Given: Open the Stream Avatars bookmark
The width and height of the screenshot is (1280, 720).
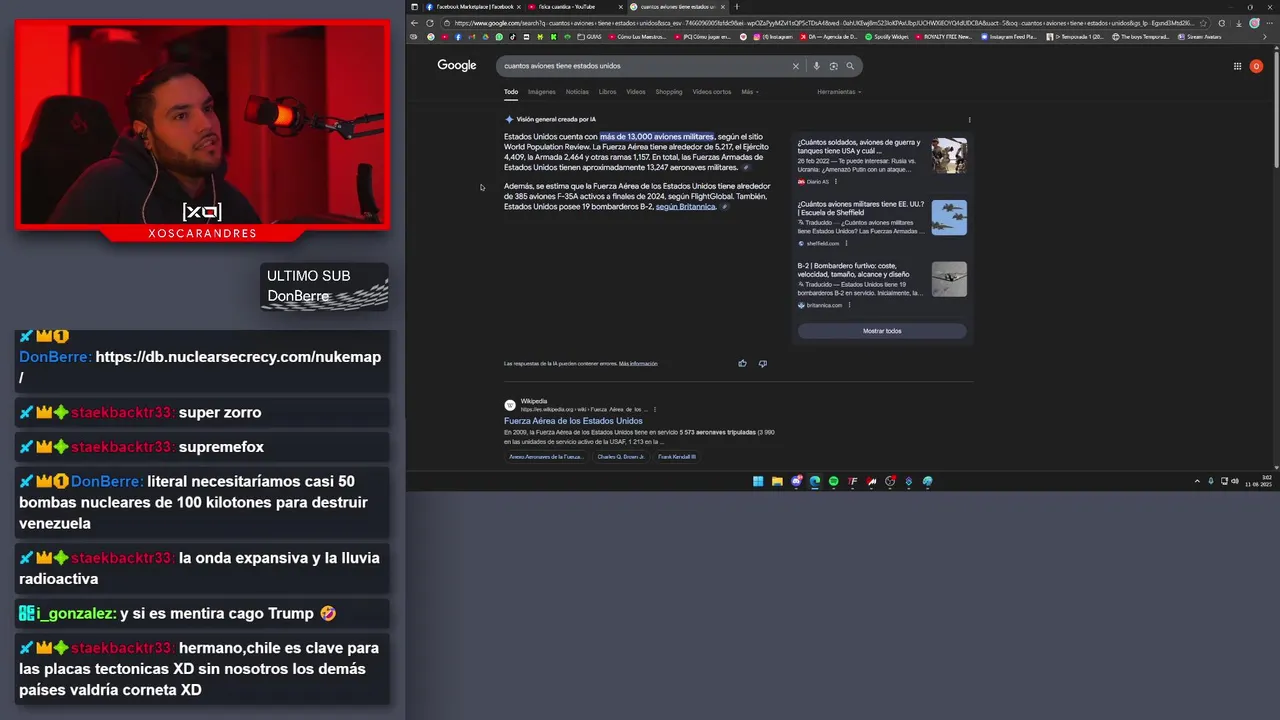Looking at the screenshot, I should click(x=1200, y=37).
